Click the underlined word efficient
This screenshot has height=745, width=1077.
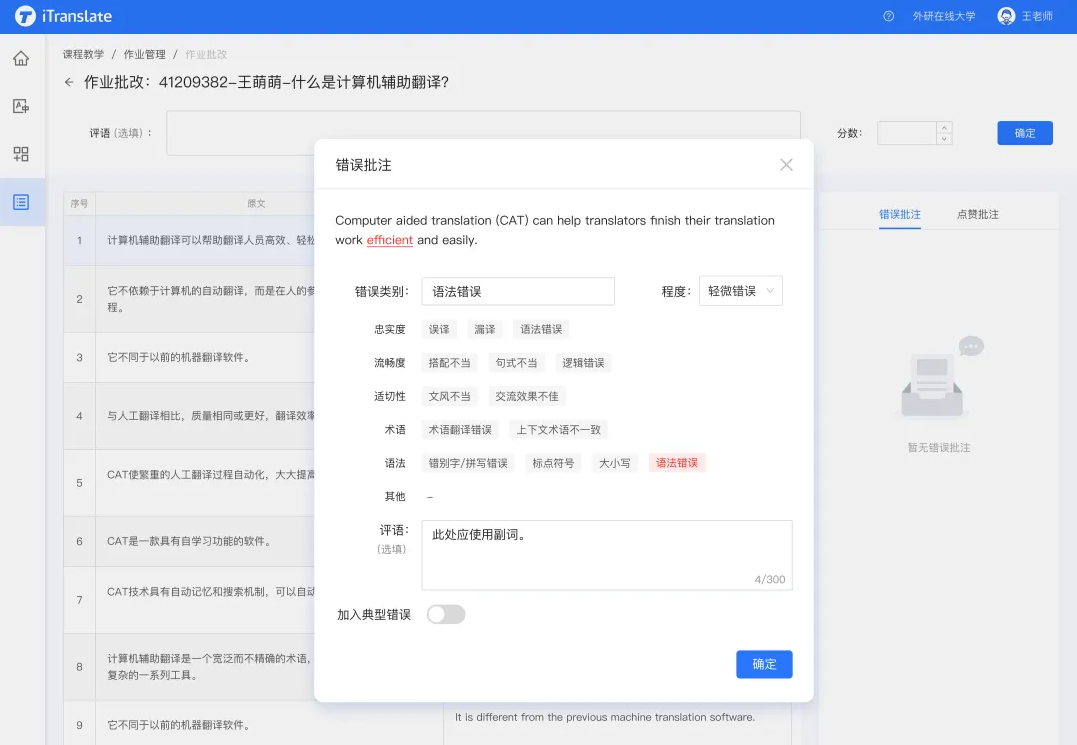[x=389, y=240]
